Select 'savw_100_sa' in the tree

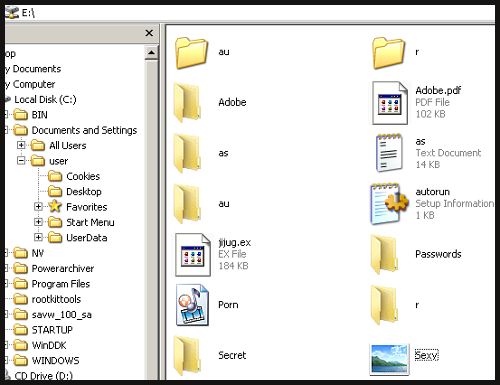tap(62, 315)
